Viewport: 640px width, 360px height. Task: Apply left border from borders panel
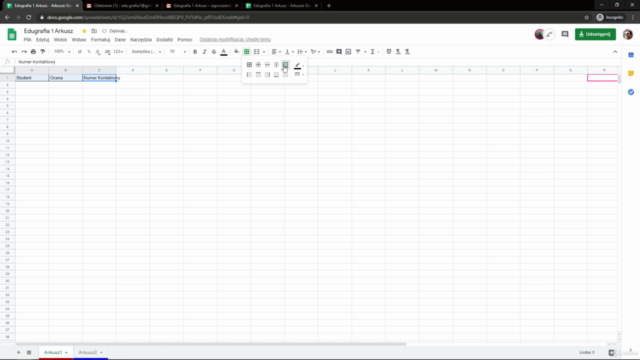[249, 75]
